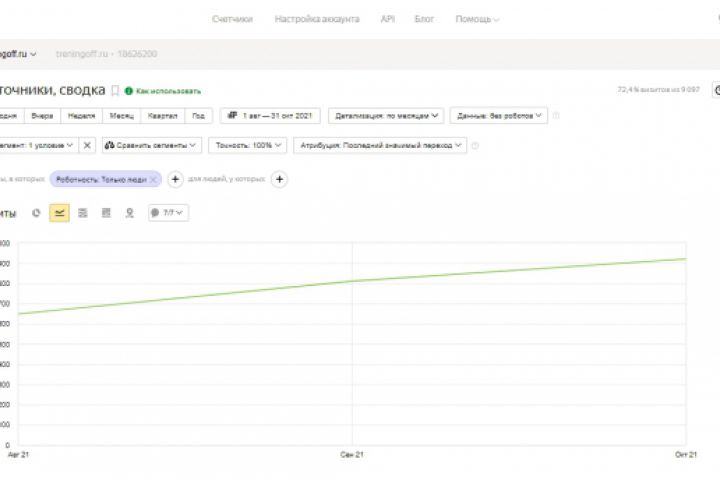720x480 pixels.
Task: Open date range picker 1 авг — 31 окт 2021
Action: (270, 116)
